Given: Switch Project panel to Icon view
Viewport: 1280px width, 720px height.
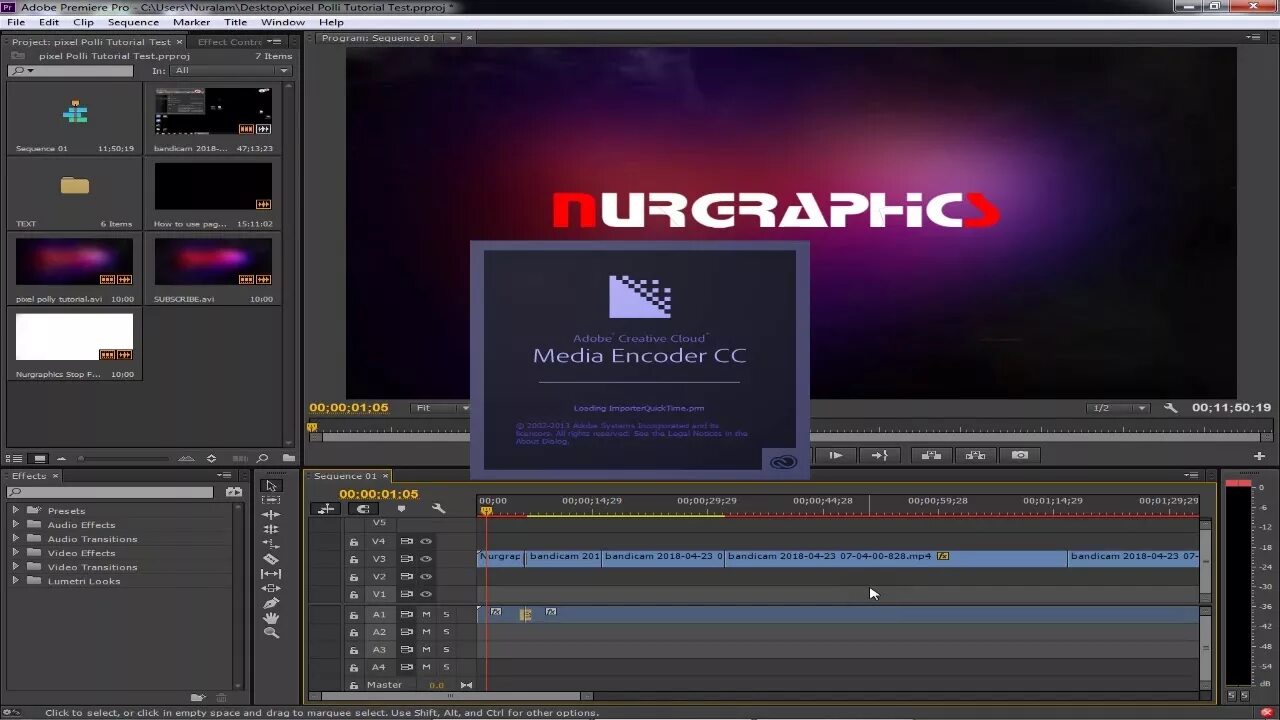Looking at the screenshot, I should coord(39,459).
